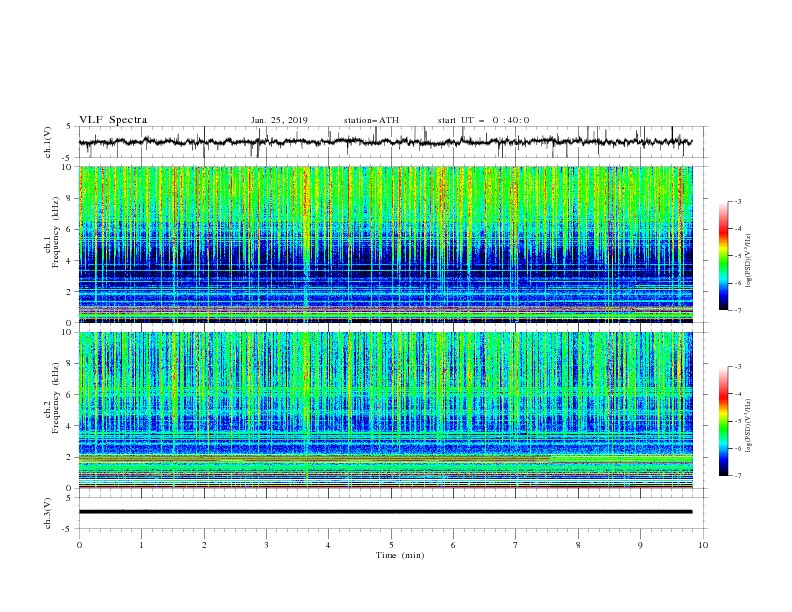Click the "station=ATH" label
This screenshot has width=792, height=612.
click(371, 120)
